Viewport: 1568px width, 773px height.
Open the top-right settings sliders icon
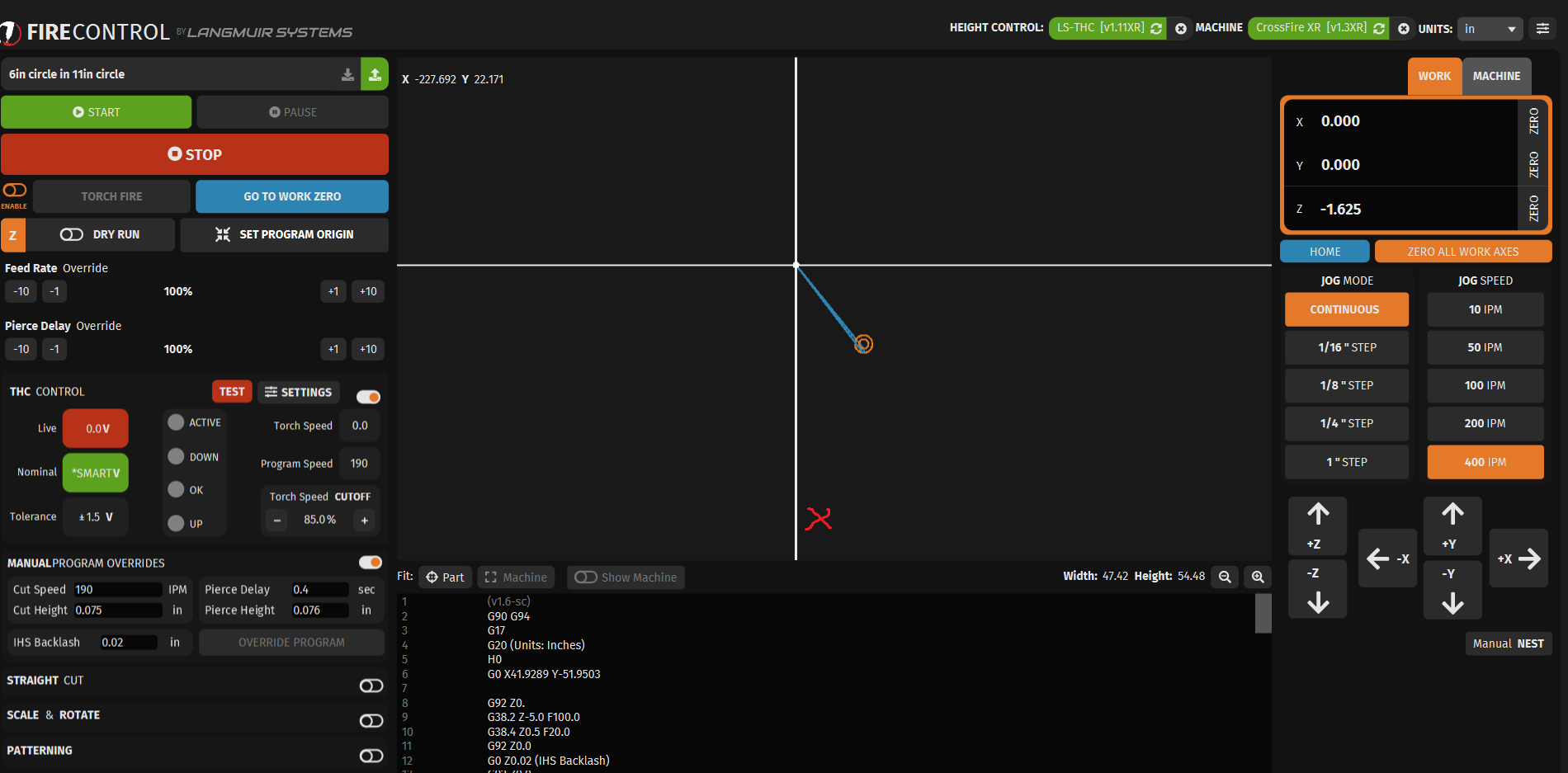(x=1542, y=28)
